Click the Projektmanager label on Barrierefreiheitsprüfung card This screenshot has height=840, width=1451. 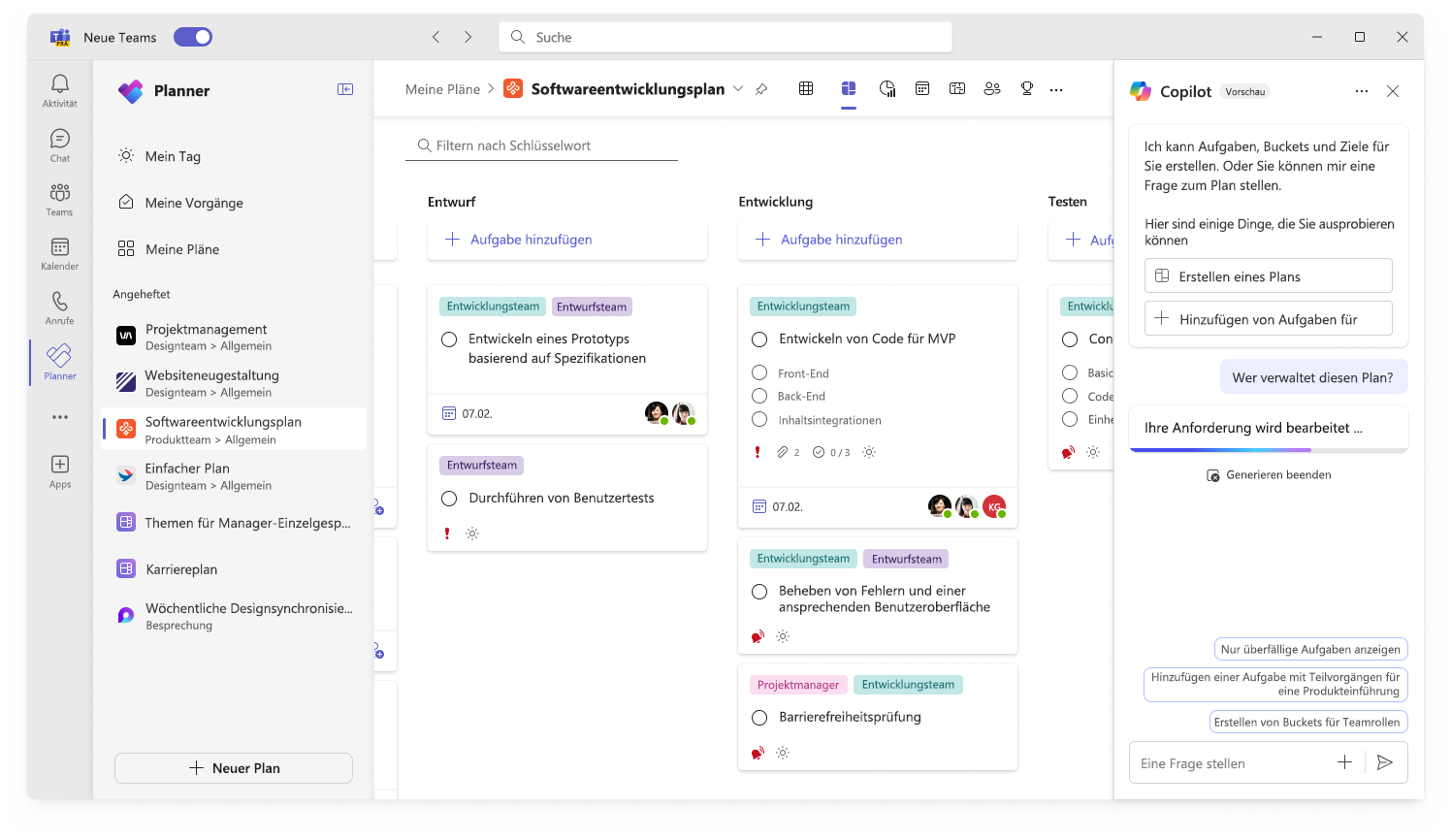point(798,685)
